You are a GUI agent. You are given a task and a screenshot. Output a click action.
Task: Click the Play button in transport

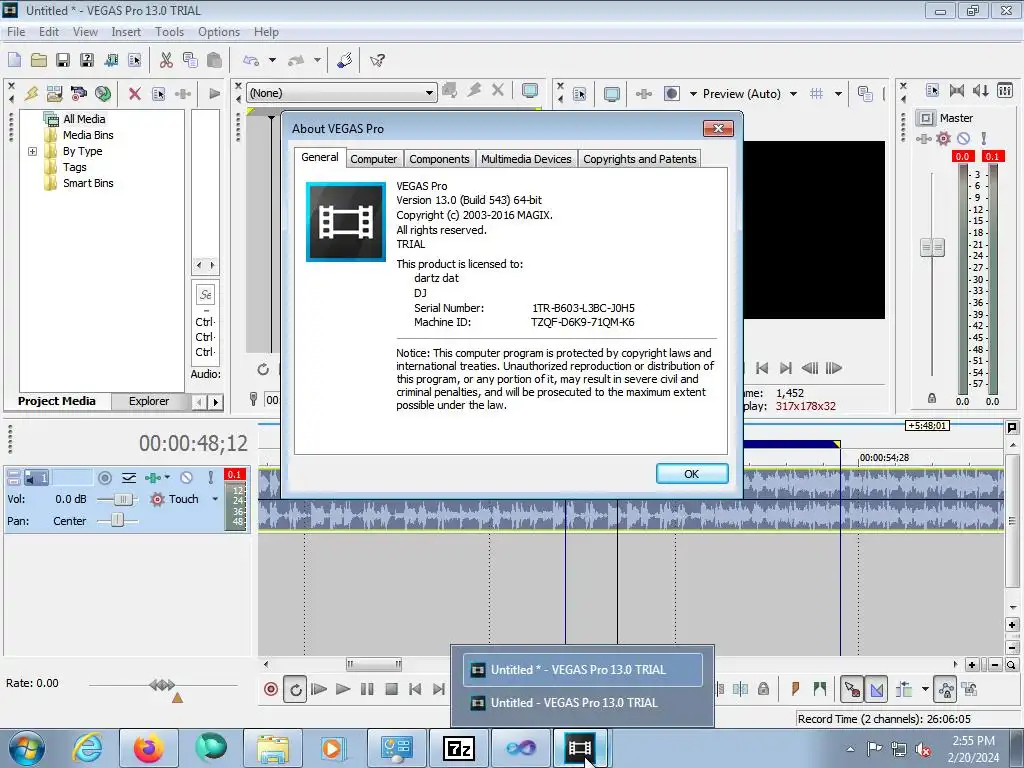tap(343, 689)
